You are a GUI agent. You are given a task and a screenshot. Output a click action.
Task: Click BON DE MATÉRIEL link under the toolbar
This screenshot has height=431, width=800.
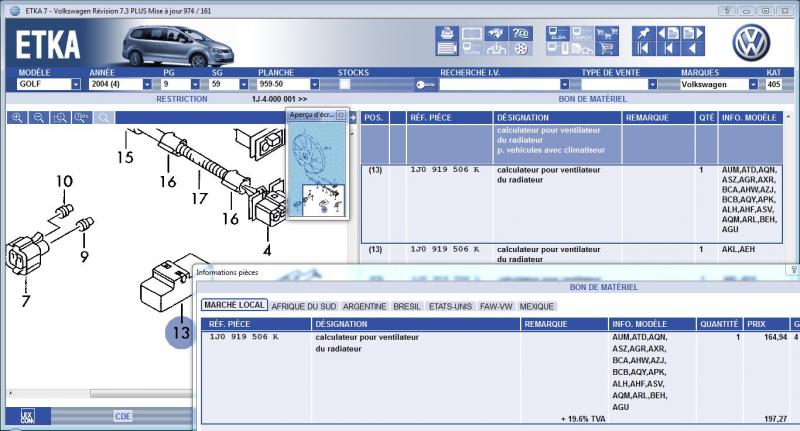coord(592,99)
